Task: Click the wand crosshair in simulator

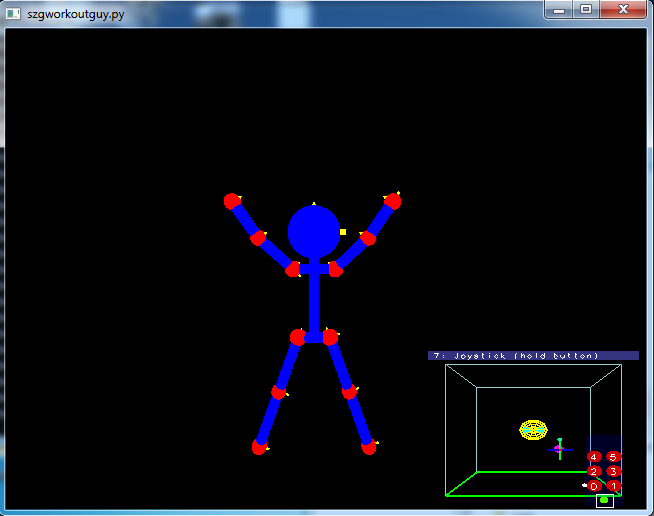Action: coord(559,449)
